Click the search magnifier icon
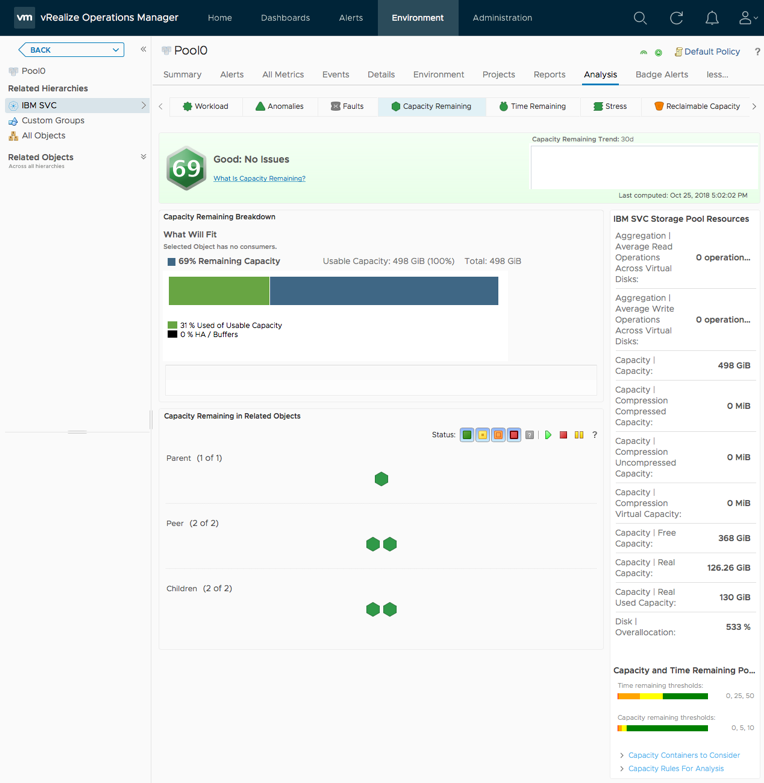This screenshot has height=783, width=764. (x=640, y=18)
